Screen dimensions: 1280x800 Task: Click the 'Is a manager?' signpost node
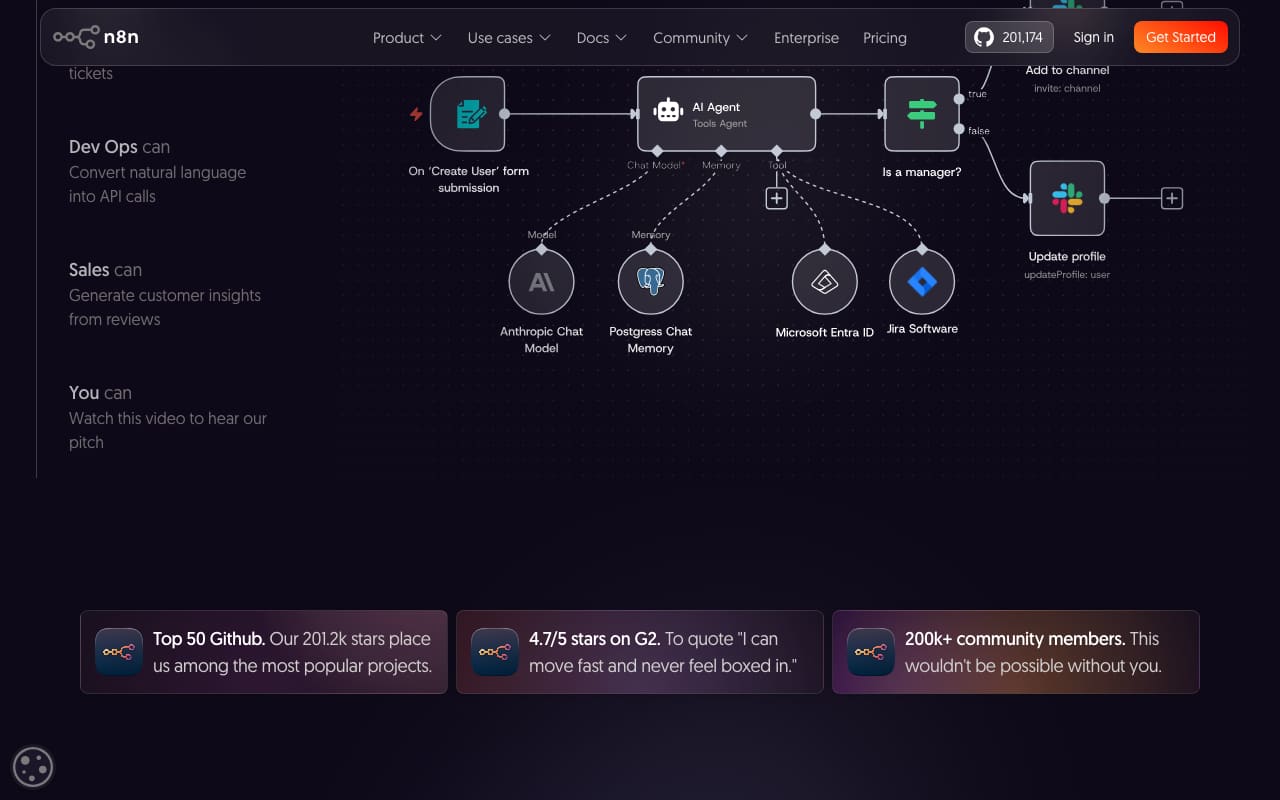tap(922, 114)
